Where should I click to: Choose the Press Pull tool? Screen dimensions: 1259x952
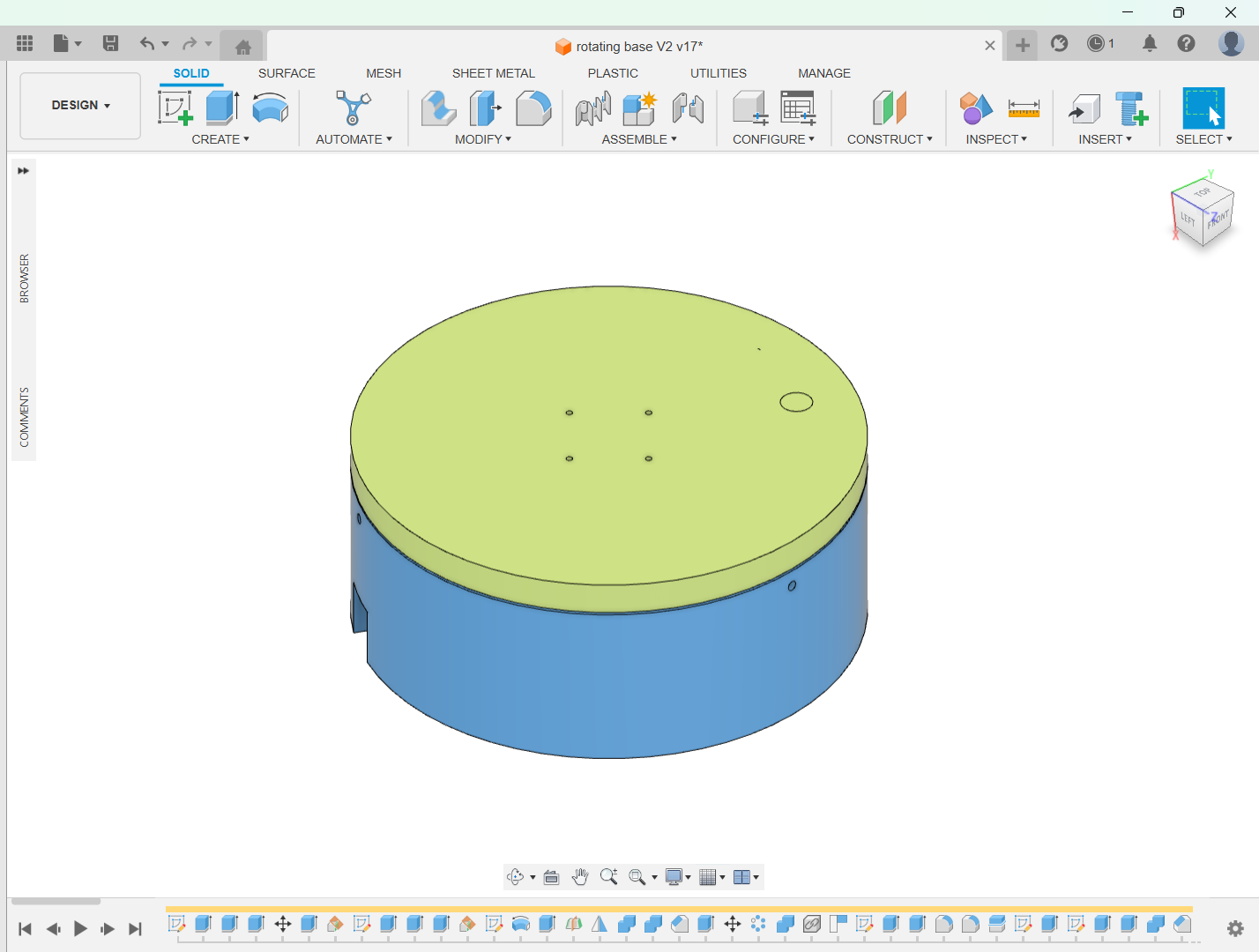point(438,108)
